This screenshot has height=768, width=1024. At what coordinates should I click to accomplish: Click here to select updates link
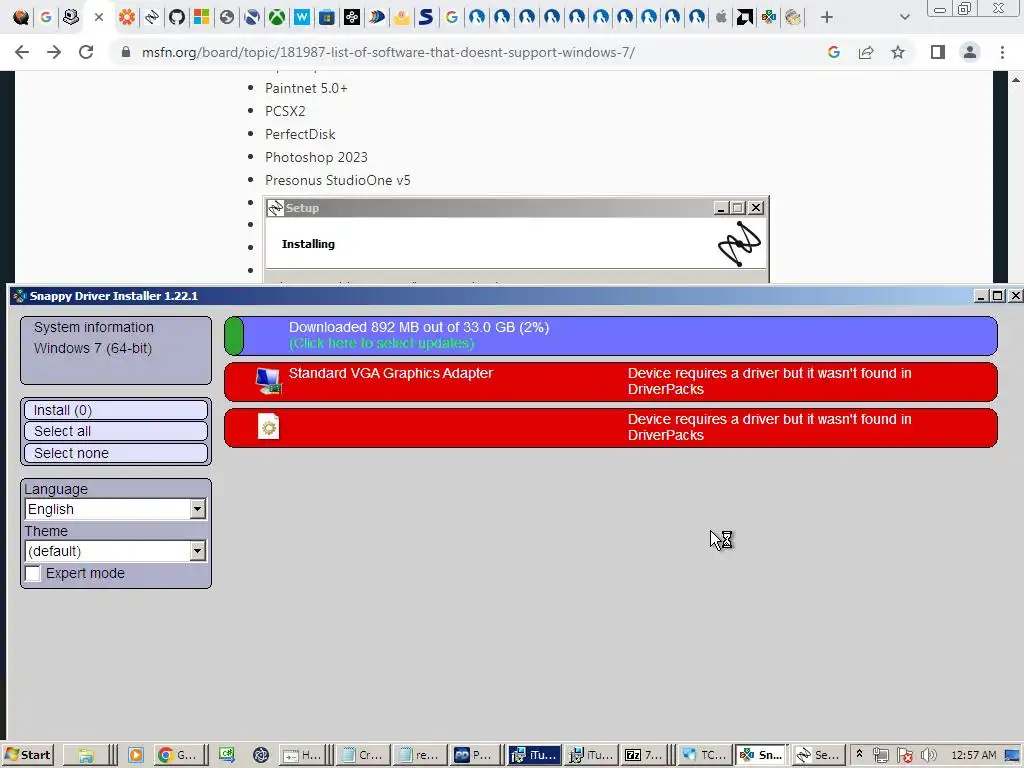[x=381, y=344]
